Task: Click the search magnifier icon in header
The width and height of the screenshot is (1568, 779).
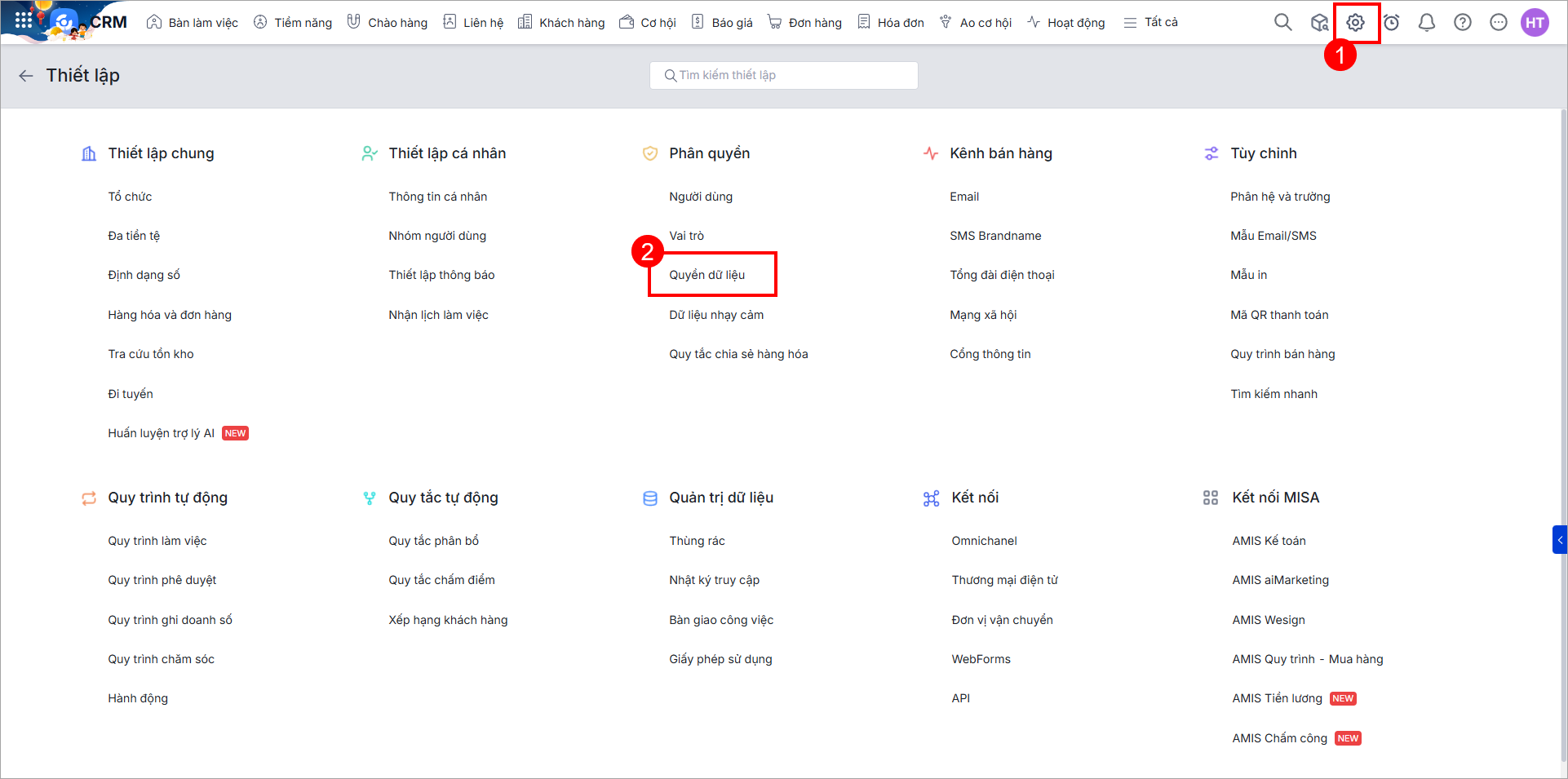Action: pyautogui.click(x=1282, y=22)
